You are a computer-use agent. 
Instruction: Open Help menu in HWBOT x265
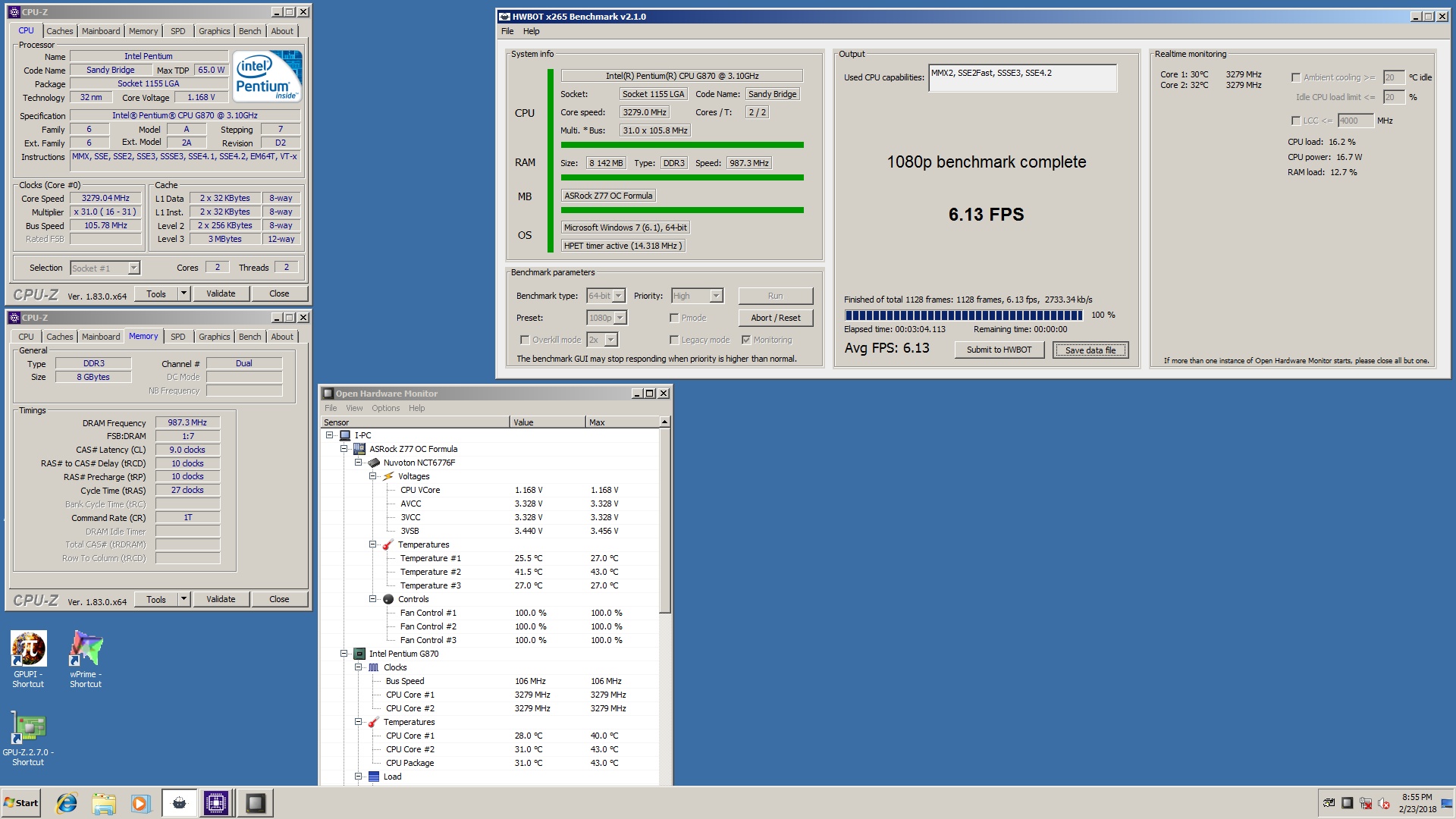point(532,31)
